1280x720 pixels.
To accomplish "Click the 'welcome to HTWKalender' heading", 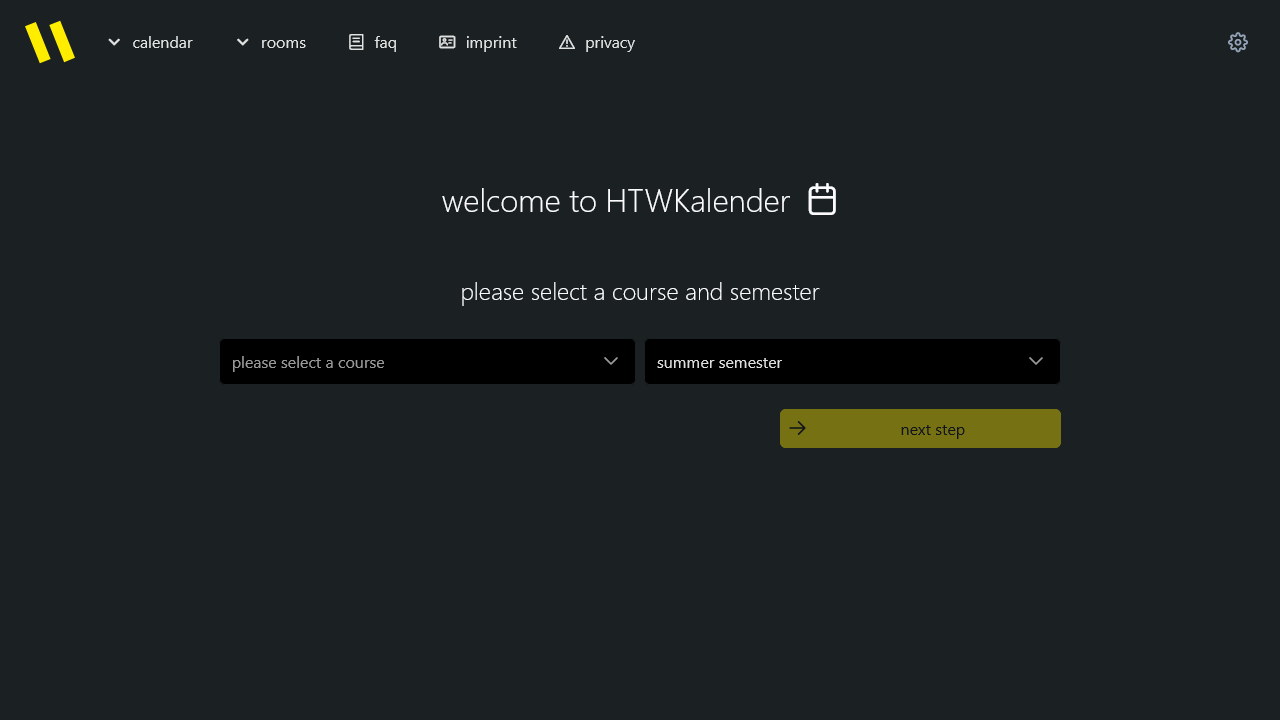I will 615,201.
